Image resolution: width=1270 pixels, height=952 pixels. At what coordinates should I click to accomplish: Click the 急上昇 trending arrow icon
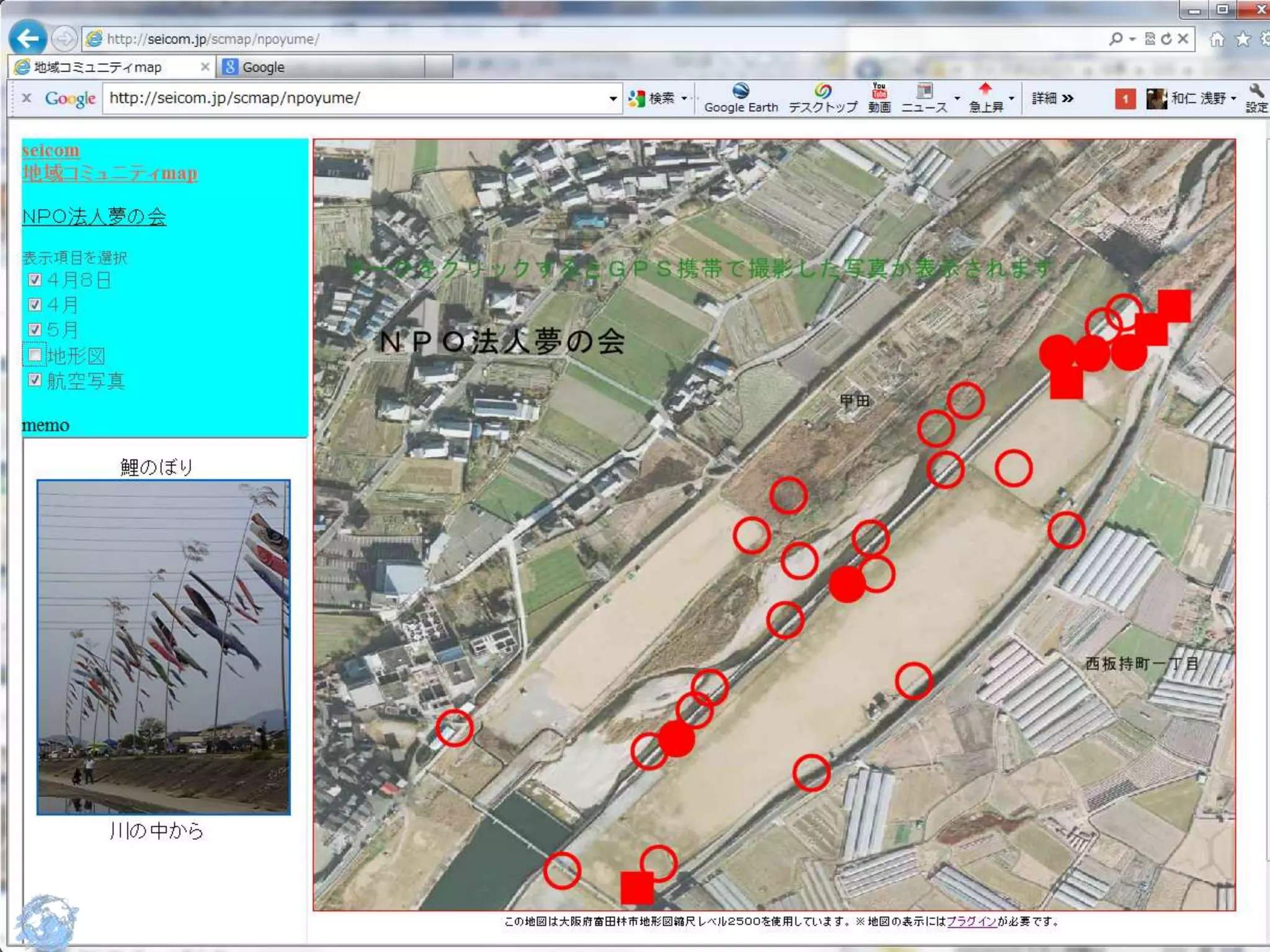click(x=985, y=98)
